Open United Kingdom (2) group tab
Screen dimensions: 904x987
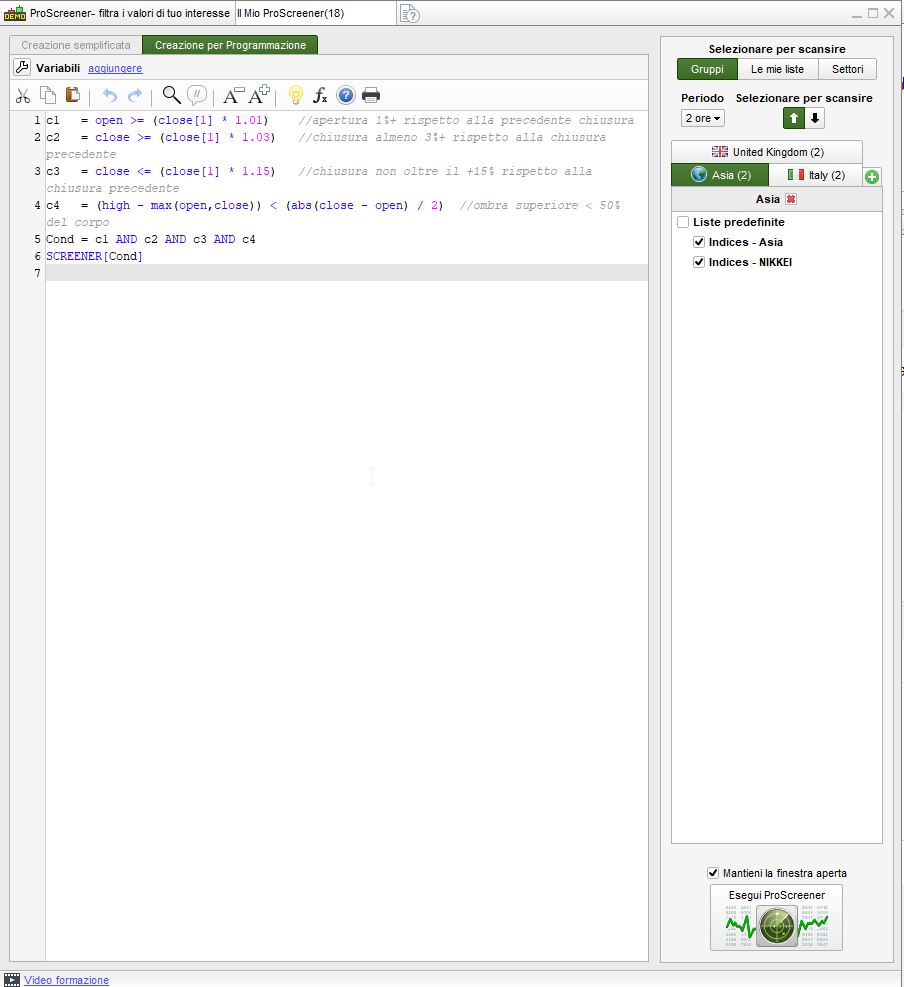click(767, 152)
